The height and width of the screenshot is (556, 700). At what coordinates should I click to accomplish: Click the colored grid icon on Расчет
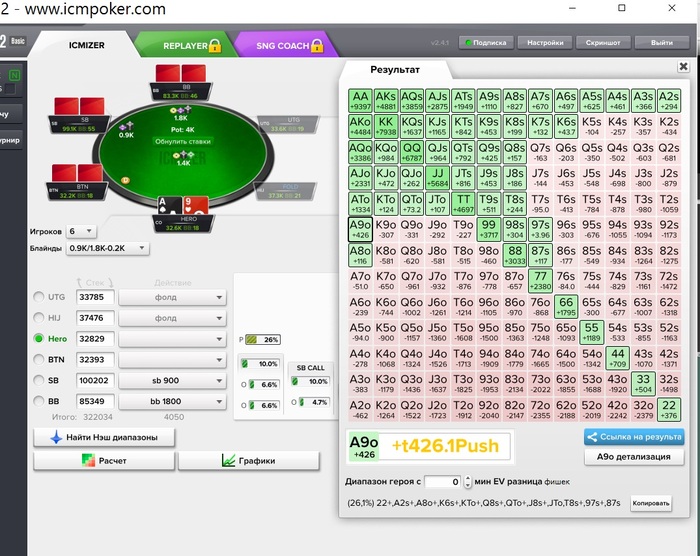(x=88, y=460)
